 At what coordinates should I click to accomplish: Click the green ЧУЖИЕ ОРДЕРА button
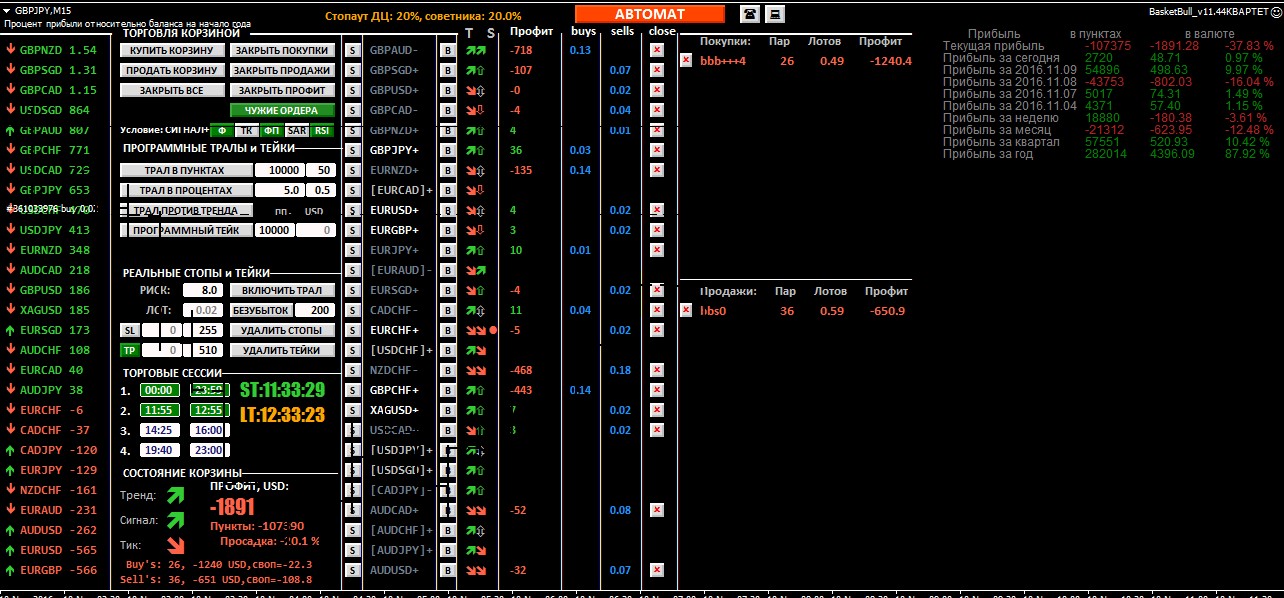click(281, 110)
